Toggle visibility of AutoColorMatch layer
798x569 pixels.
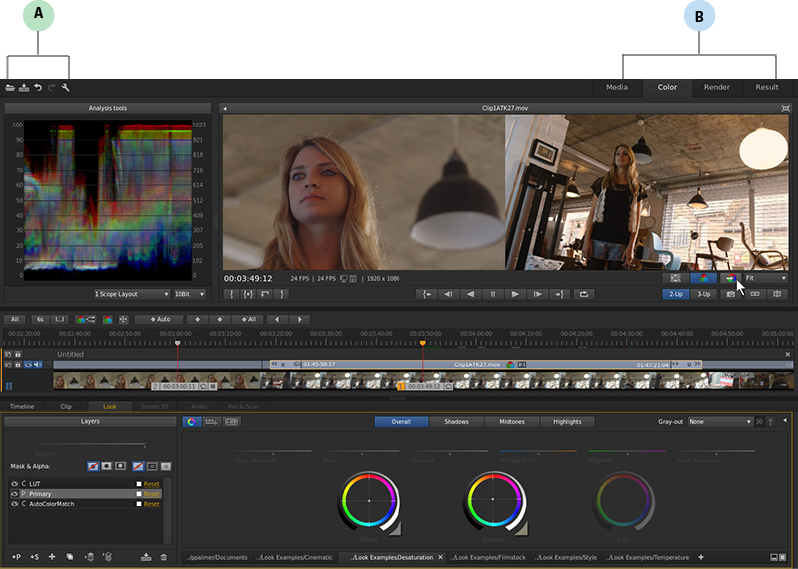[x=14, y=504]
